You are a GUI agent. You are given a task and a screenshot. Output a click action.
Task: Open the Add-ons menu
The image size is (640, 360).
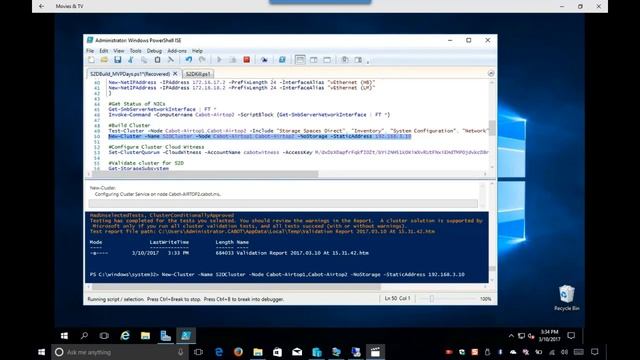pyautogui.click(x=177, y=51)
